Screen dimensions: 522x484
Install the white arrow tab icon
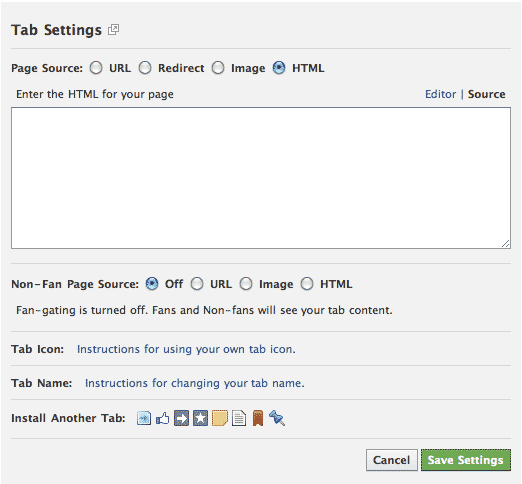pyautogui.click(x=181, y=418)
